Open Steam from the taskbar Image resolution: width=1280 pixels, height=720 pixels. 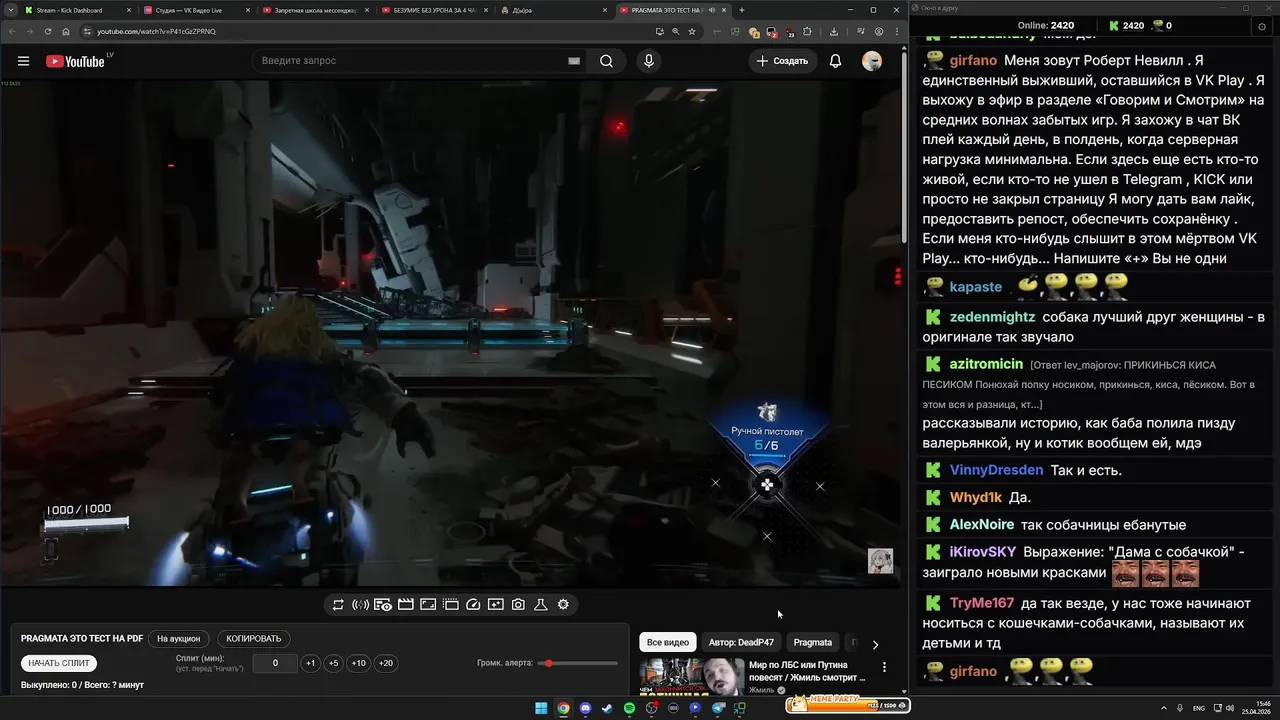(607, 708)
